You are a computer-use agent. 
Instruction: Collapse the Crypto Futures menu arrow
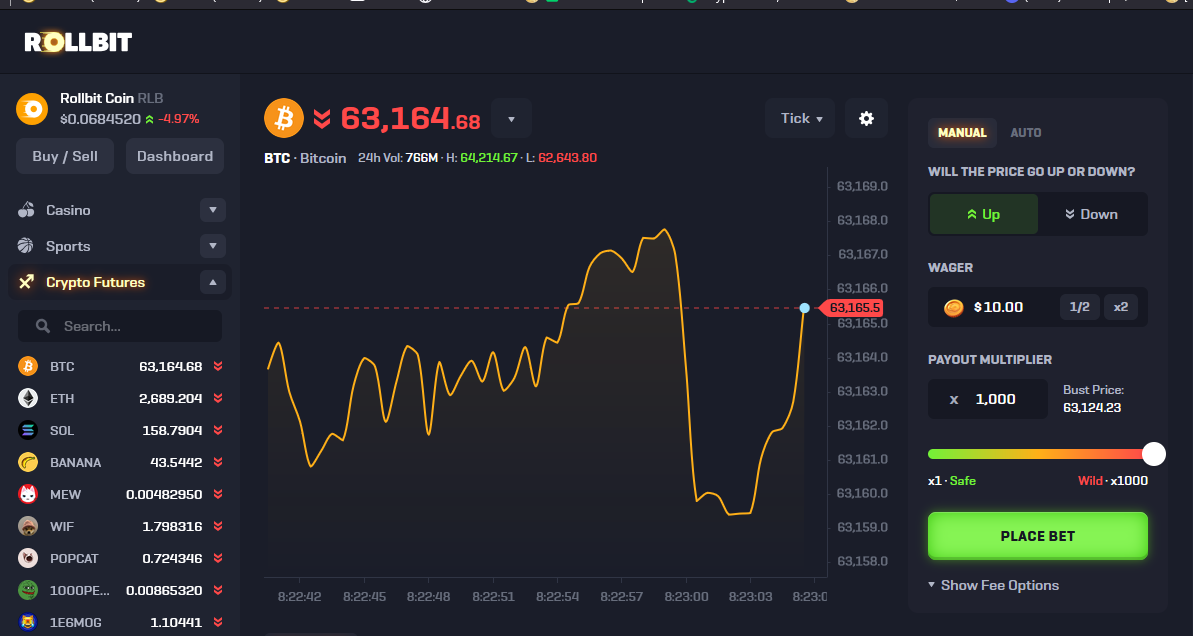coord(213,282)
